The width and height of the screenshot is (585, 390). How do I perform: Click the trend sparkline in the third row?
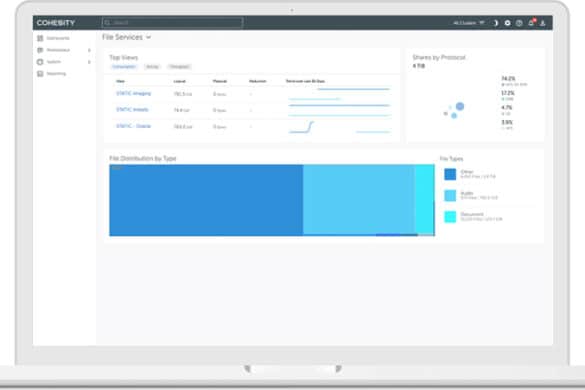click(339, 127)
